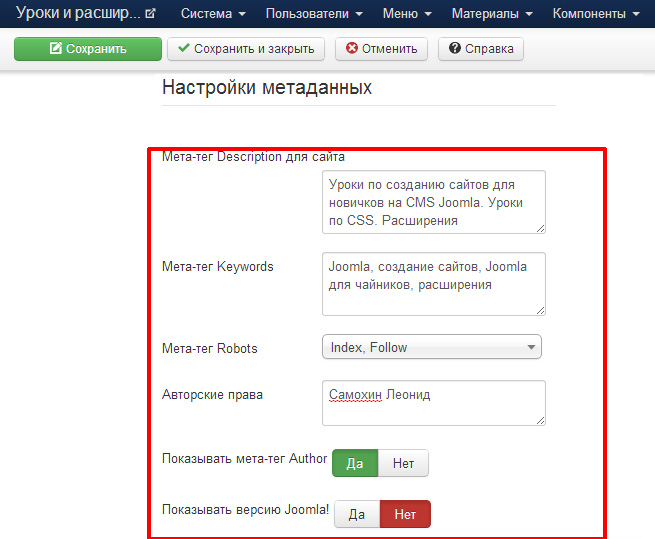Click the Авторские права text field
655x539 pixels.
[x=433, y=402]
